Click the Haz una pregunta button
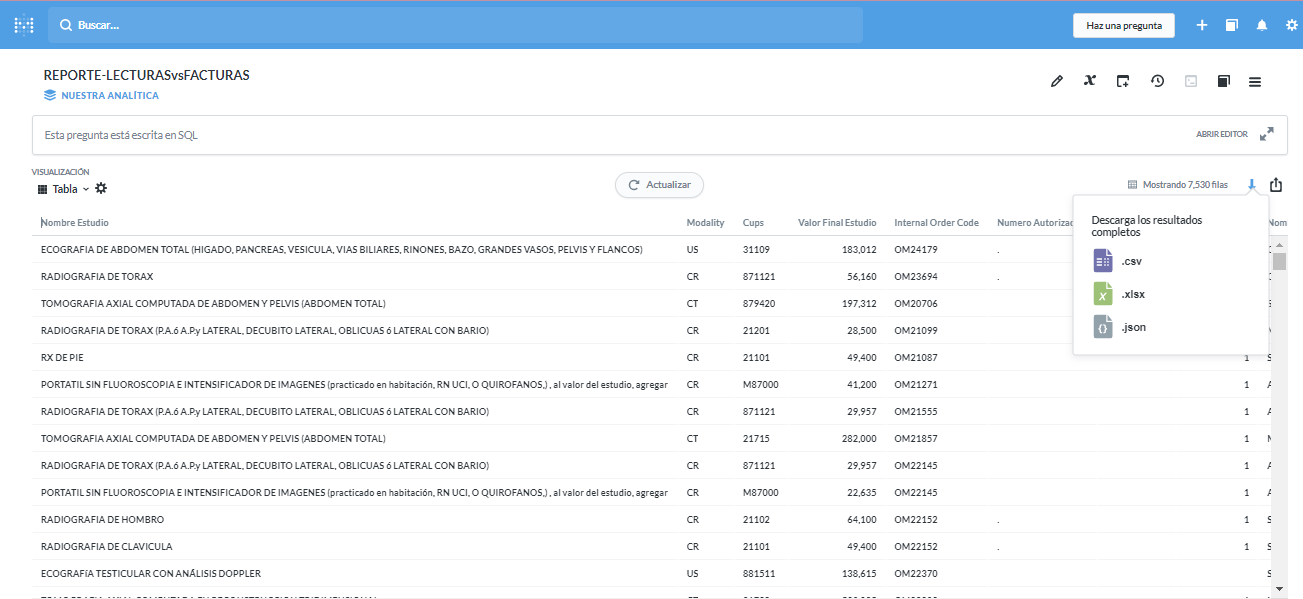 coord(1123,25)
